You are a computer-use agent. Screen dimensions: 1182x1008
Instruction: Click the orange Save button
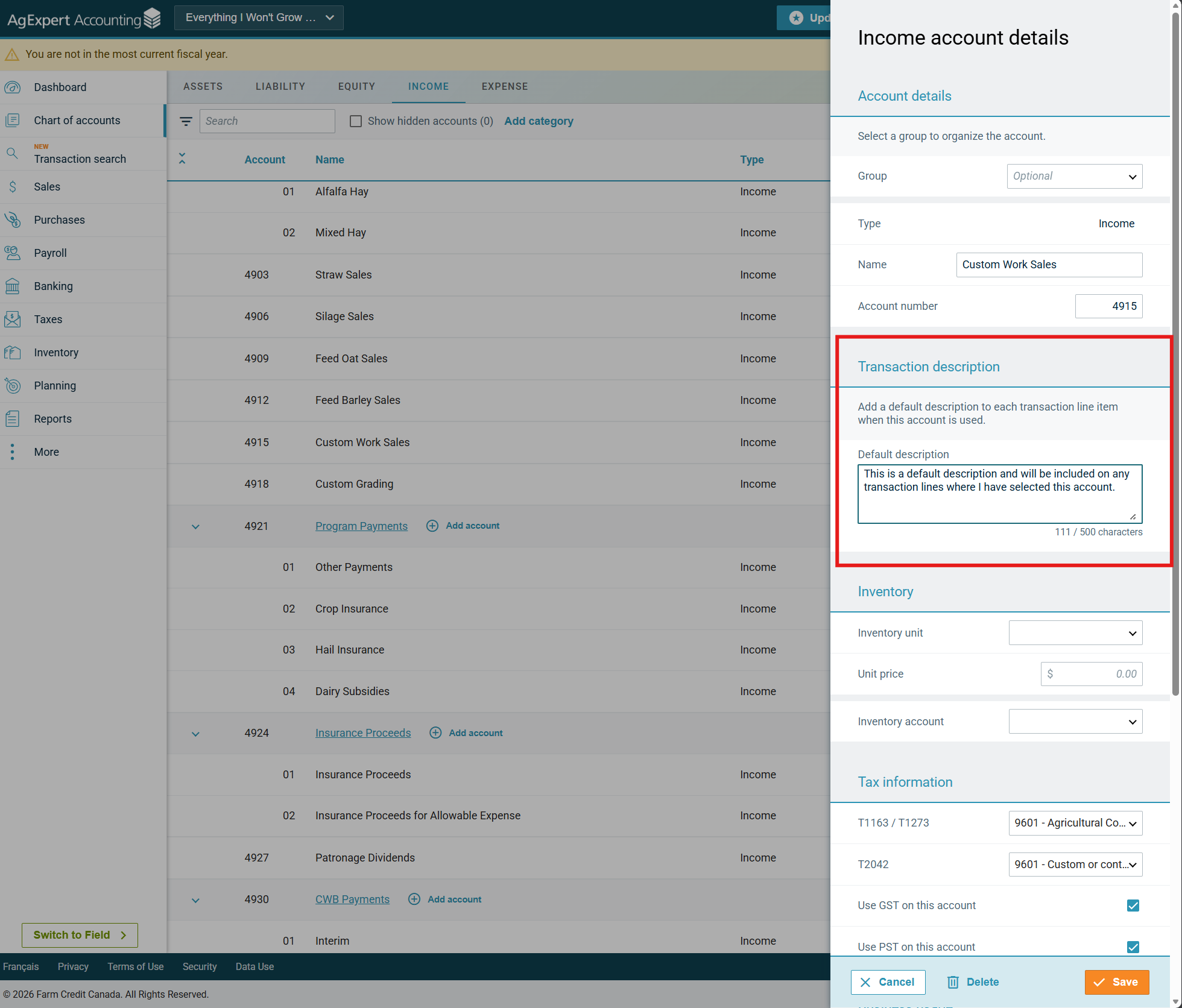[1116, 982]
